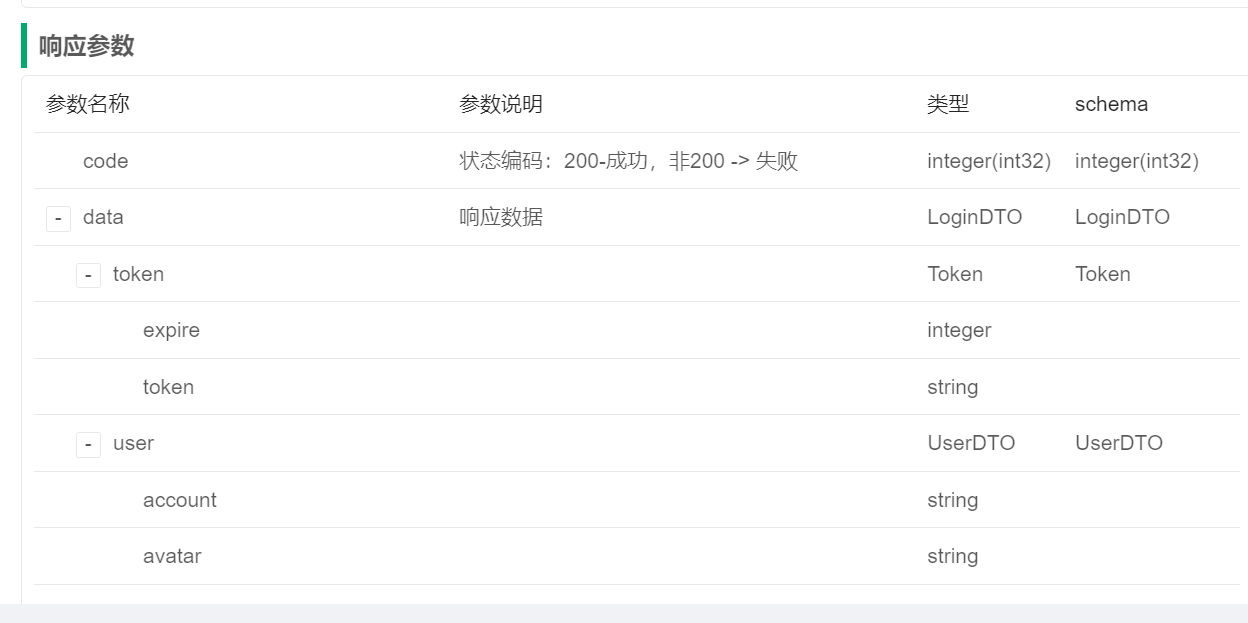
Task: Collapse the token row minus toggle
Action: click(x=88, y=275)
